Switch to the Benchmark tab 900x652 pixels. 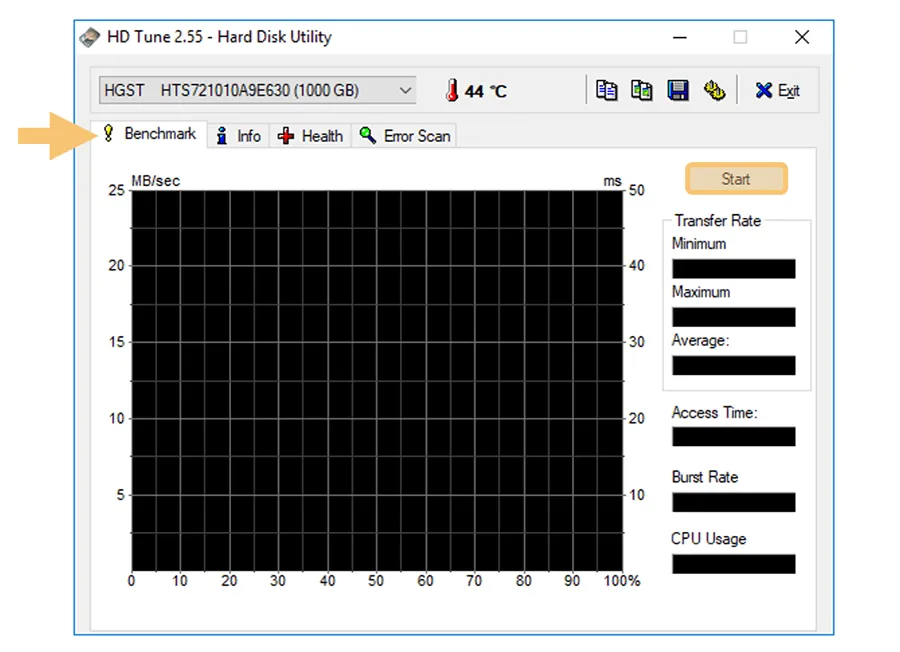(x=149, y=134)
